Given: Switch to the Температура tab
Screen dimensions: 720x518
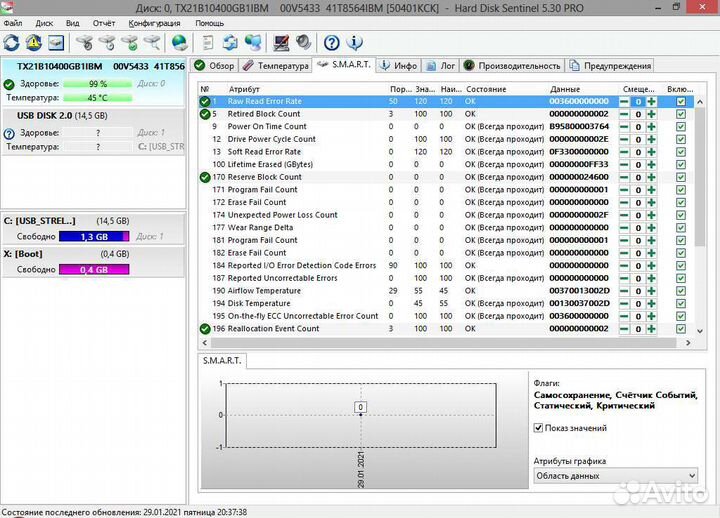Looking at the screenshot, I should click(276, 66).
